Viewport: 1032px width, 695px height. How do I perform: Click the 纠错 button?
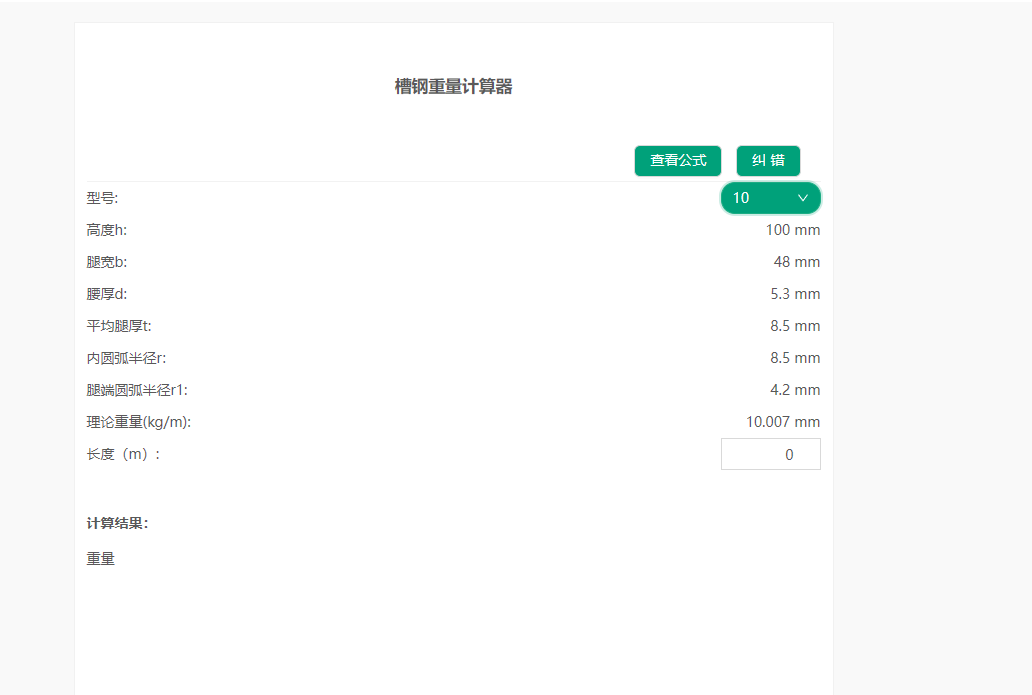click(x=768, y=161)
